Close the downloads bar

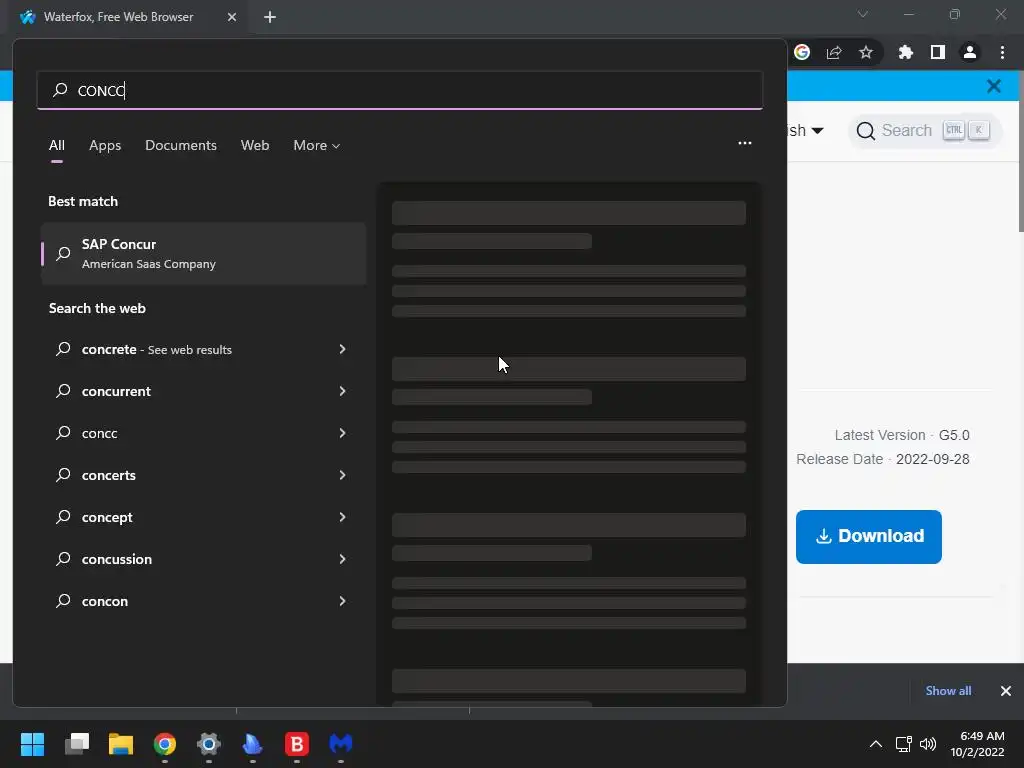[1006, 691]
